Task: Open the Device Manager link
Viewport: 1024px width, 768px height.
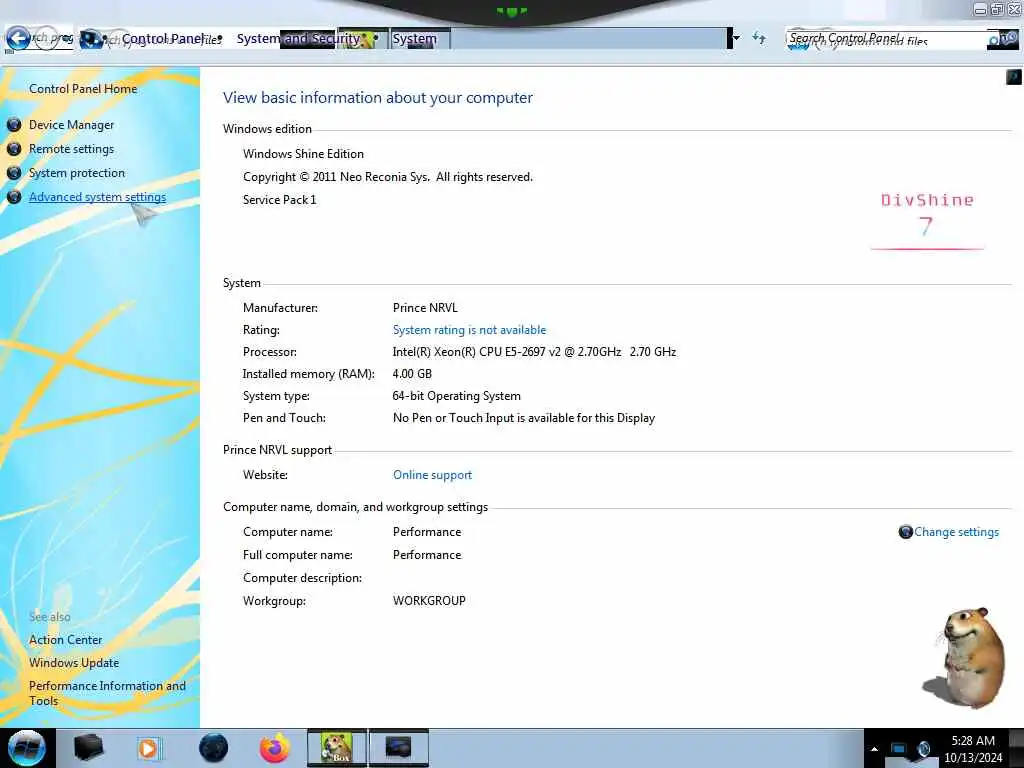Action: [71, 125]
